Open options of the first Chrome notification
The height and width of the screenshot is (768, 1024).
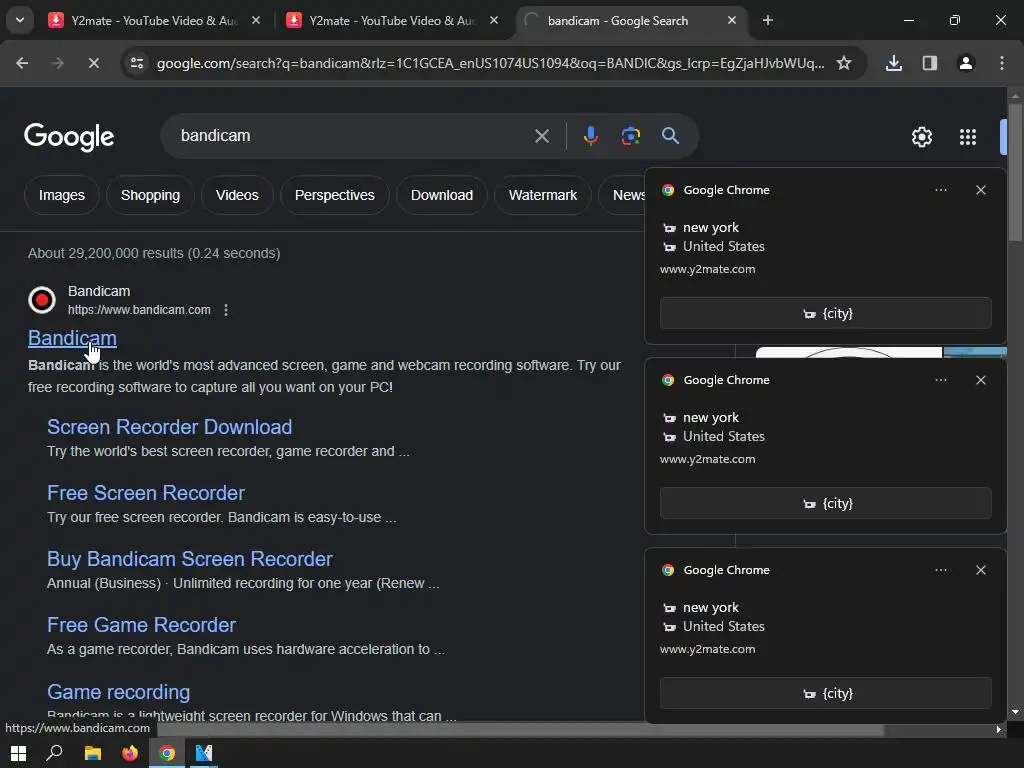click(940, 190)
